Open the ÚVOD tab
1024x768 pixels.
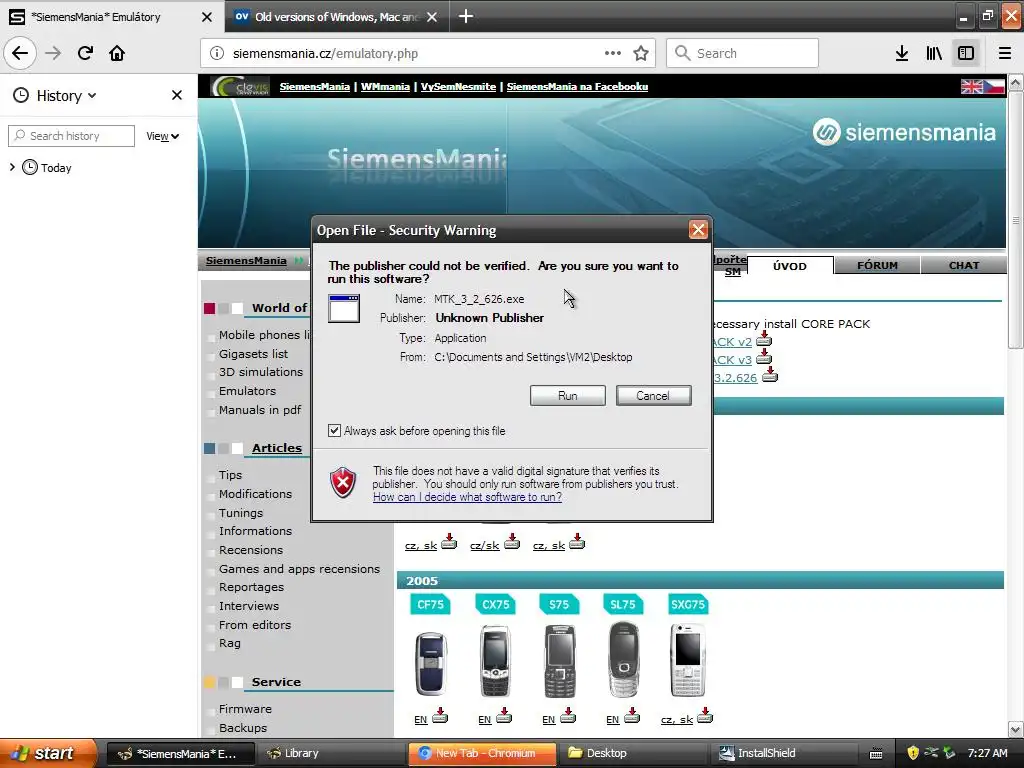click(790, 266)
